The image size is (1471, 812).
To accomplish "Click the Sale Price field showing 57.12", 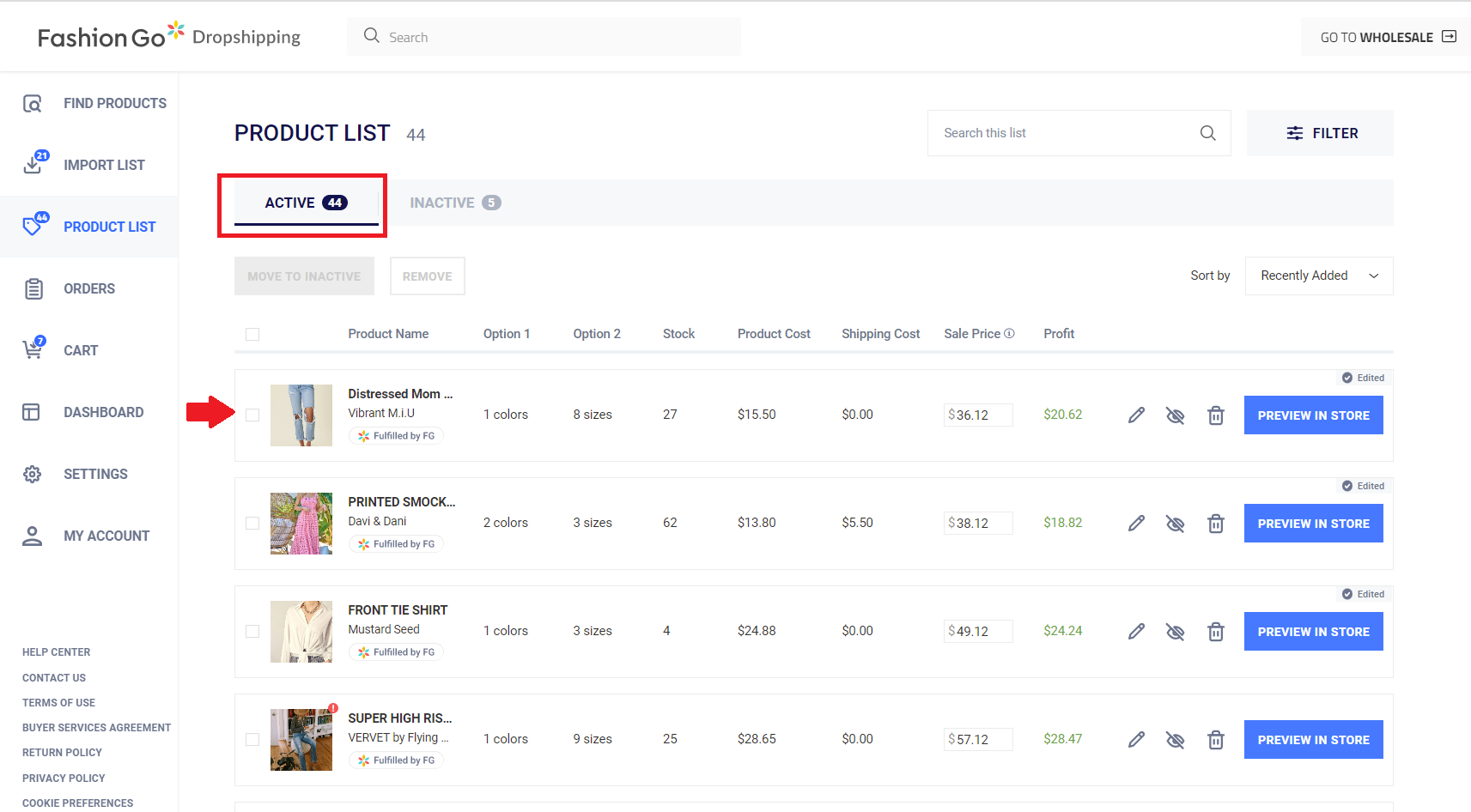I will pyautogui.click(x=979, y=740).
